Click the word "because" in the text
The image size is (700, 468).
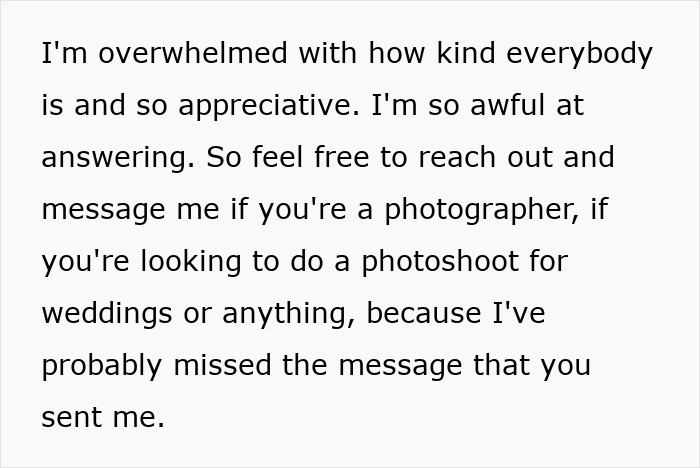[425, 314]
